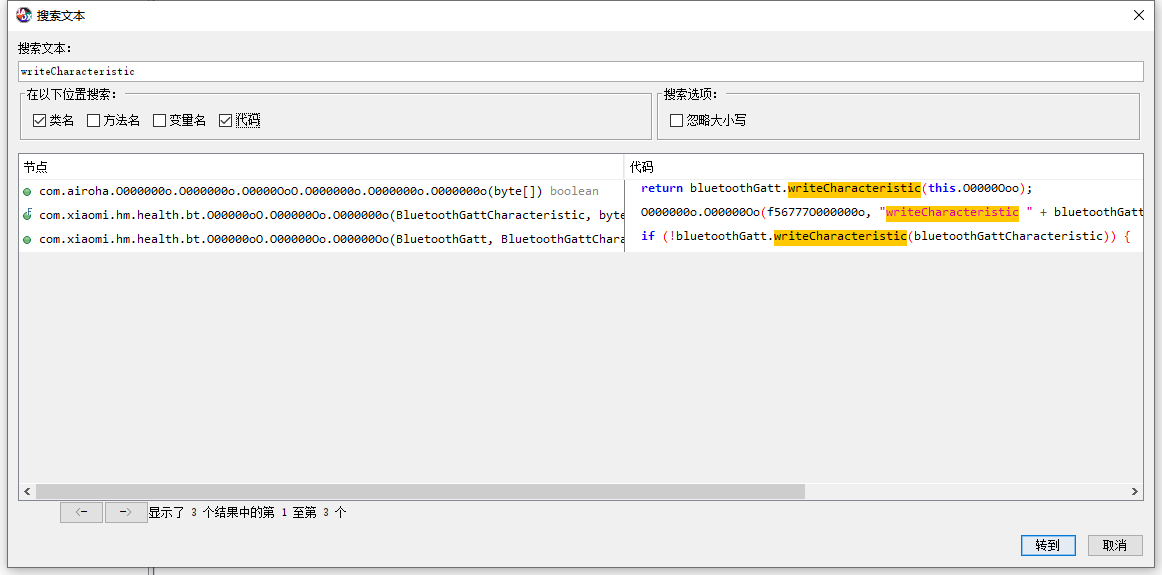Select the return bluetoothGatt.writeCharacteristic code line
Screen dimensions: 1162x575
tap(836, 189)
